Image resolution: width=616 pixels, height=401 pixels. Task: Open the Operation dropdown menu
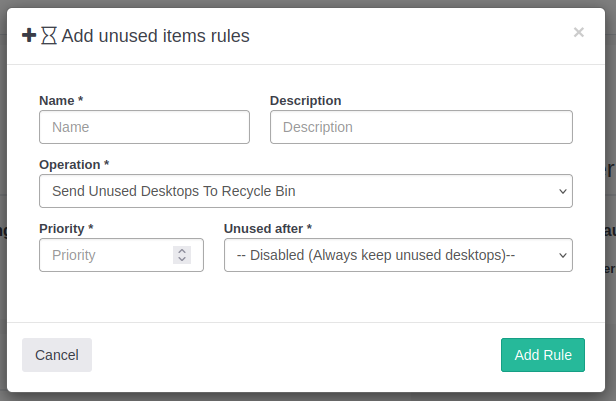[300, 191]
